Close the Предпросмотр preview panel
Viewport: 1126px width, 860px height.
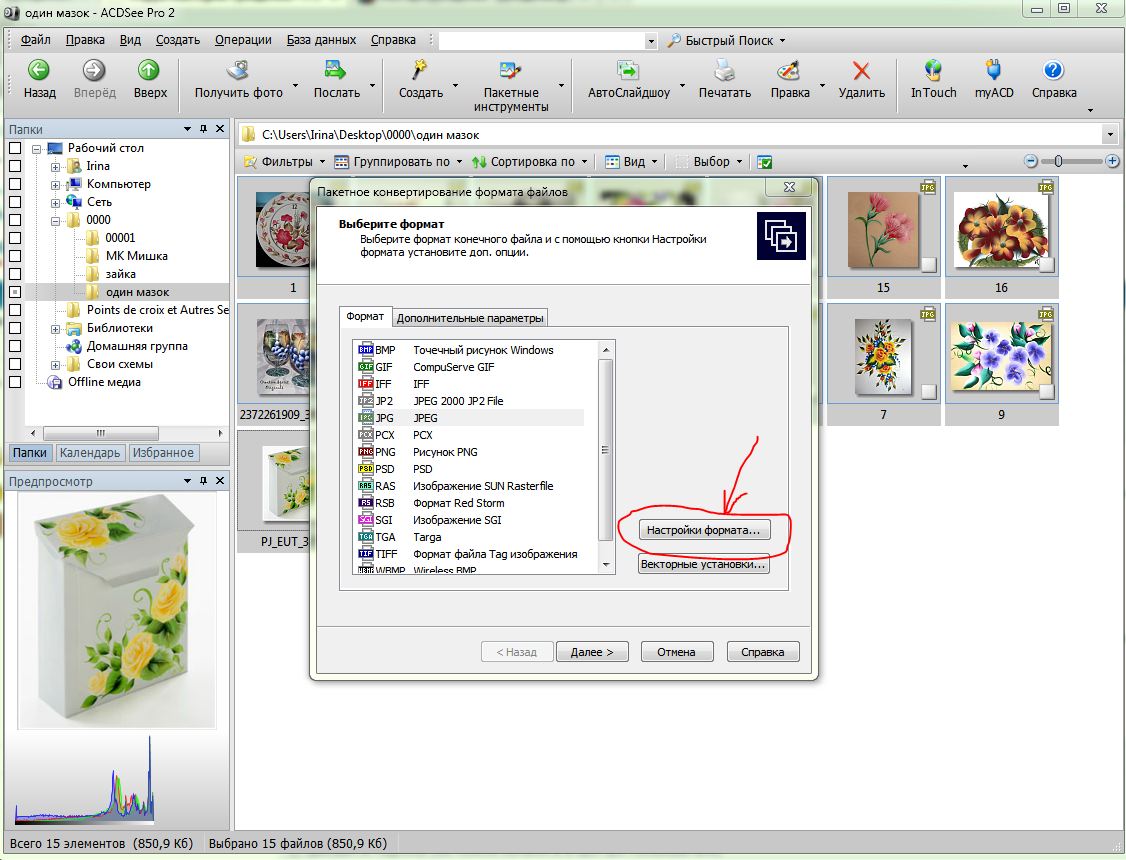pyautogui.click(x=220, y=480)
